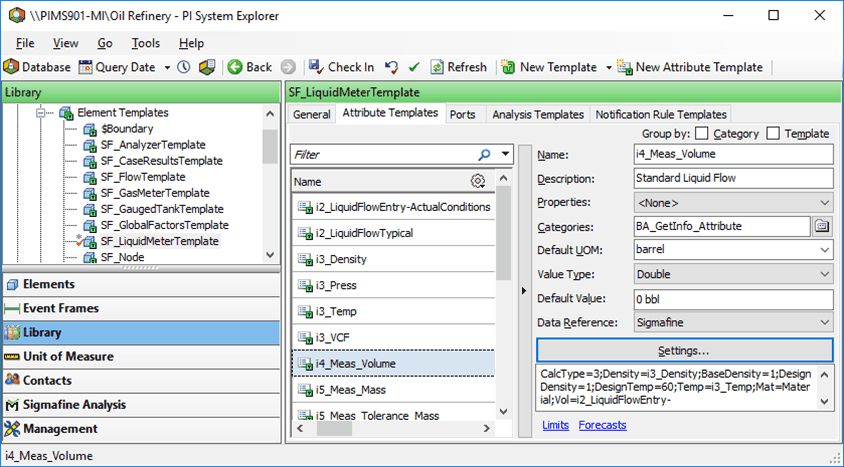This screenshot has width=844, height=467.
Task: Click the Categories browse button
Action: pos(822,227)
